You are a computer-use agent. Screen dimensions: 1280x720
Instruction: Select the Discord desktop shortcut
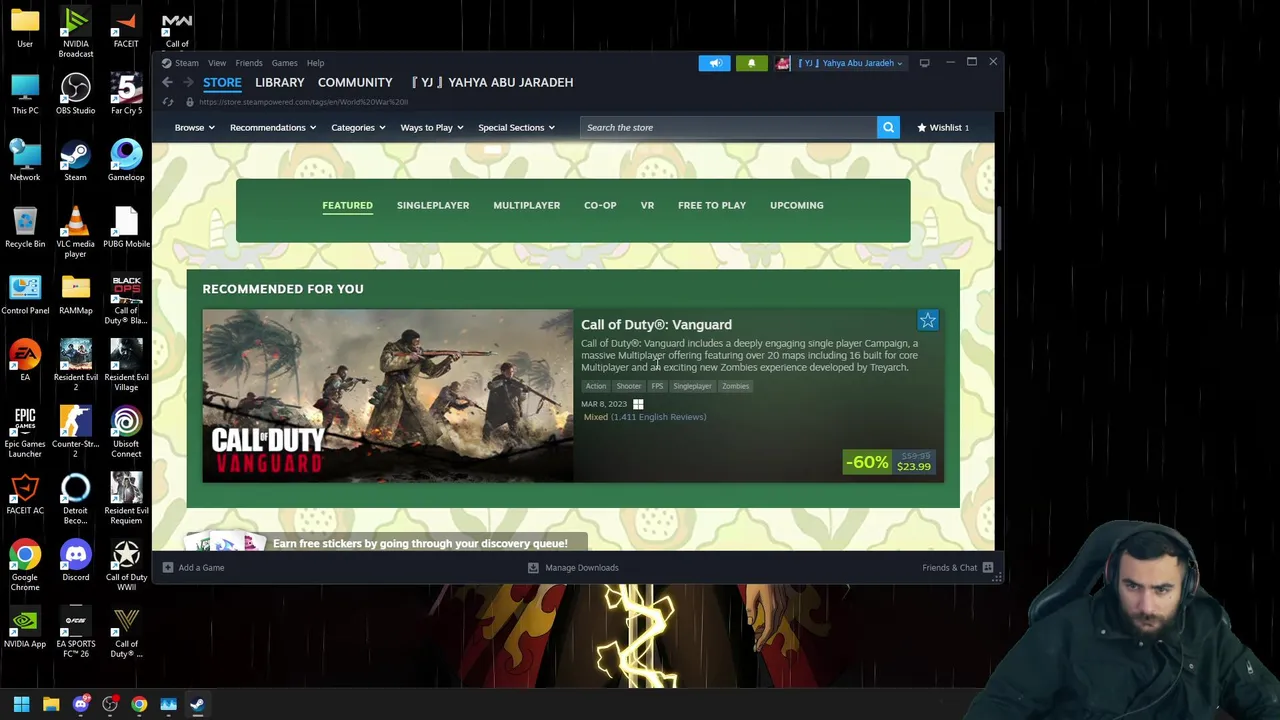coord(75,561)
